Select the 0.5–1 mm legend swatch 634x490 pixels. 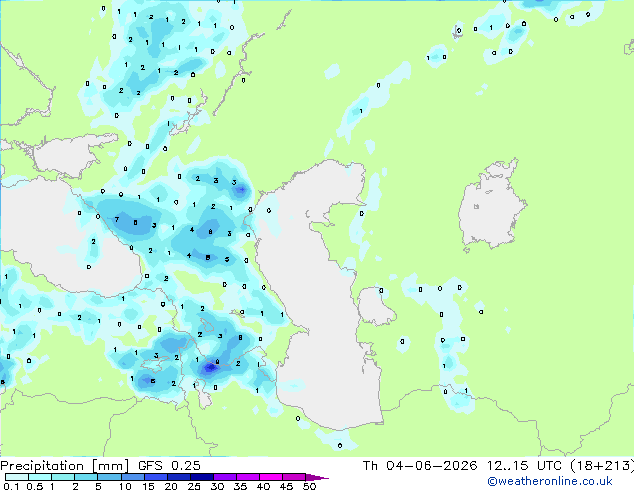[40, 477]
